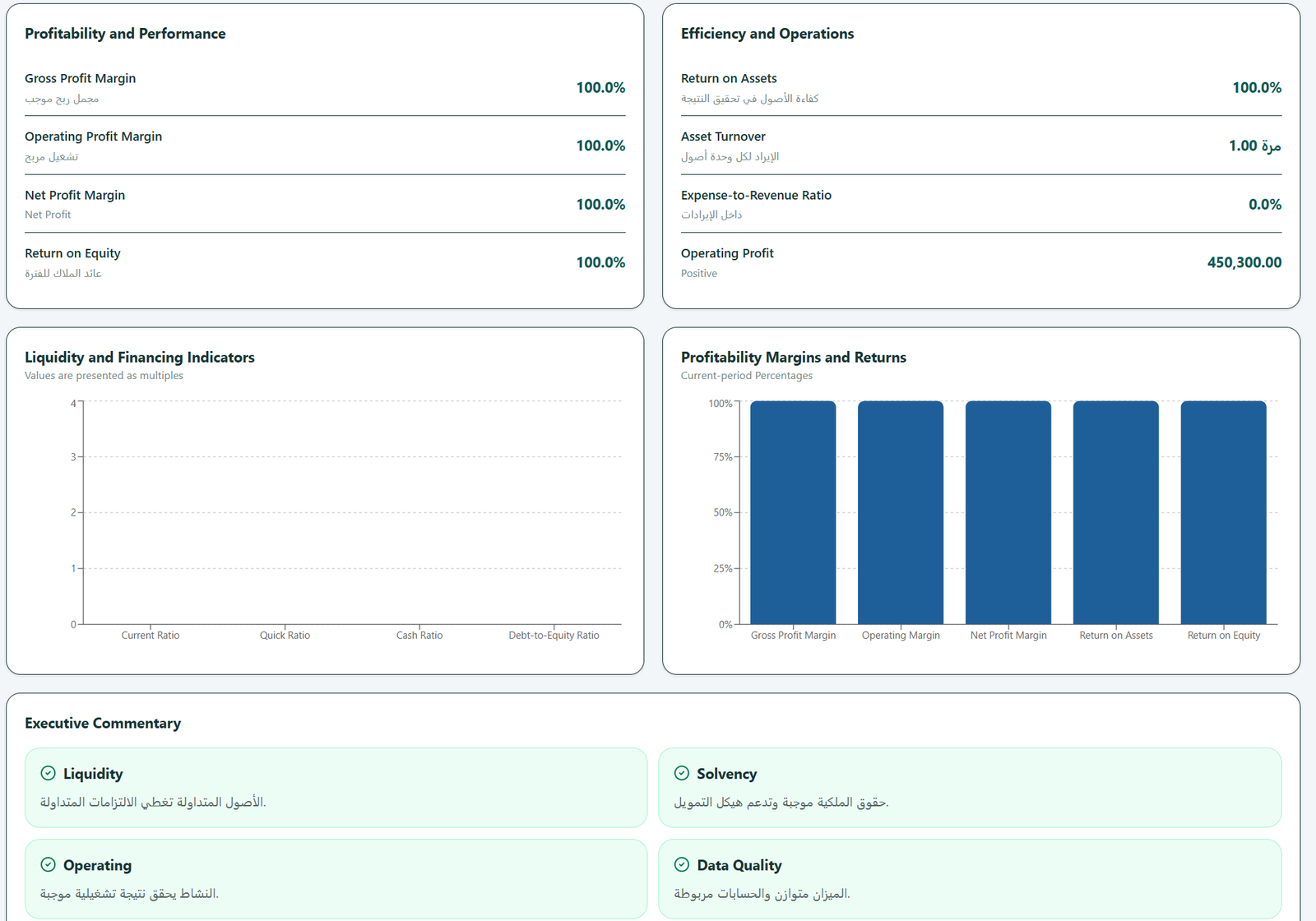Click the Operating Margin axis label
The height and width of the screenshot is (921, 1316).
(x=901, y=636)
